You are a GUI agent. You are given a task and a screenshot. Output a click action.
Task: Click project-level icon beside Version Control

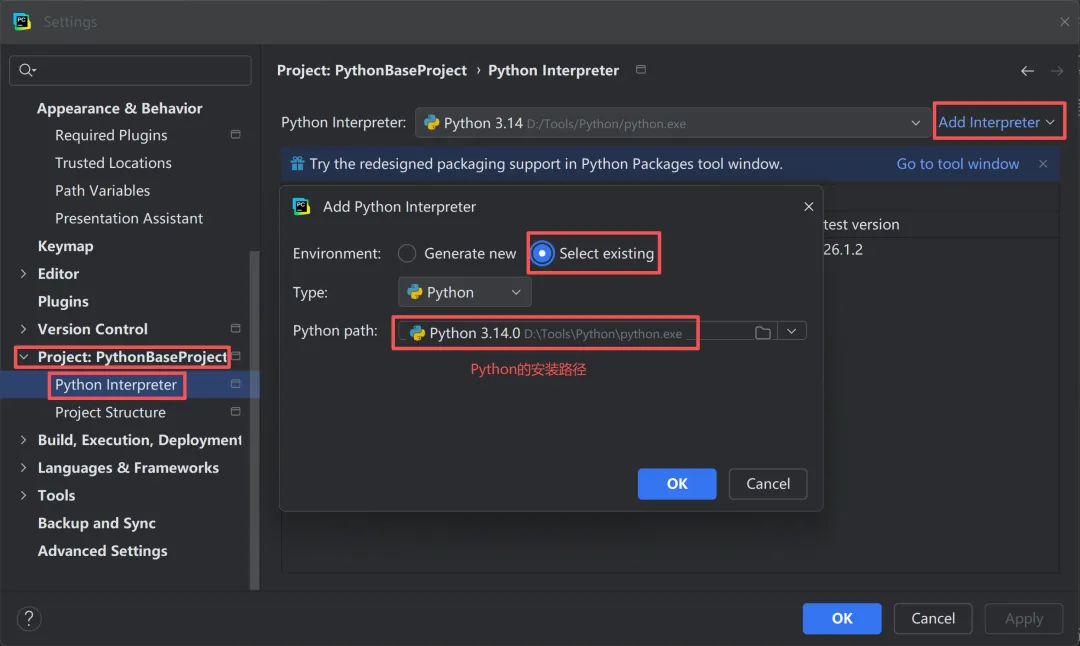point(236,329)
